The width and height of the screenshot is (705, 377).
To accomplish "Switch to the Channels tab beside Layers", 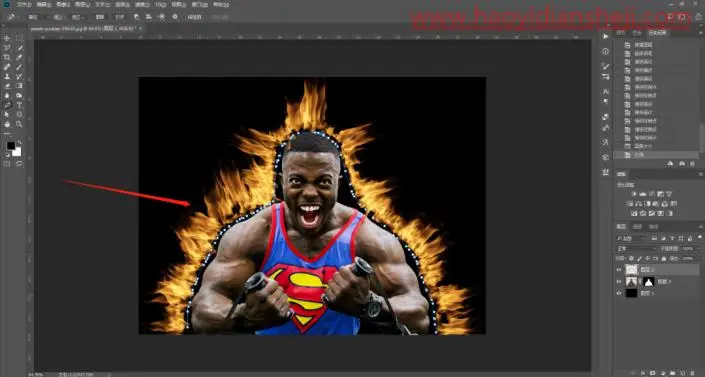I will pyautogui.click(x=637, y=226).
